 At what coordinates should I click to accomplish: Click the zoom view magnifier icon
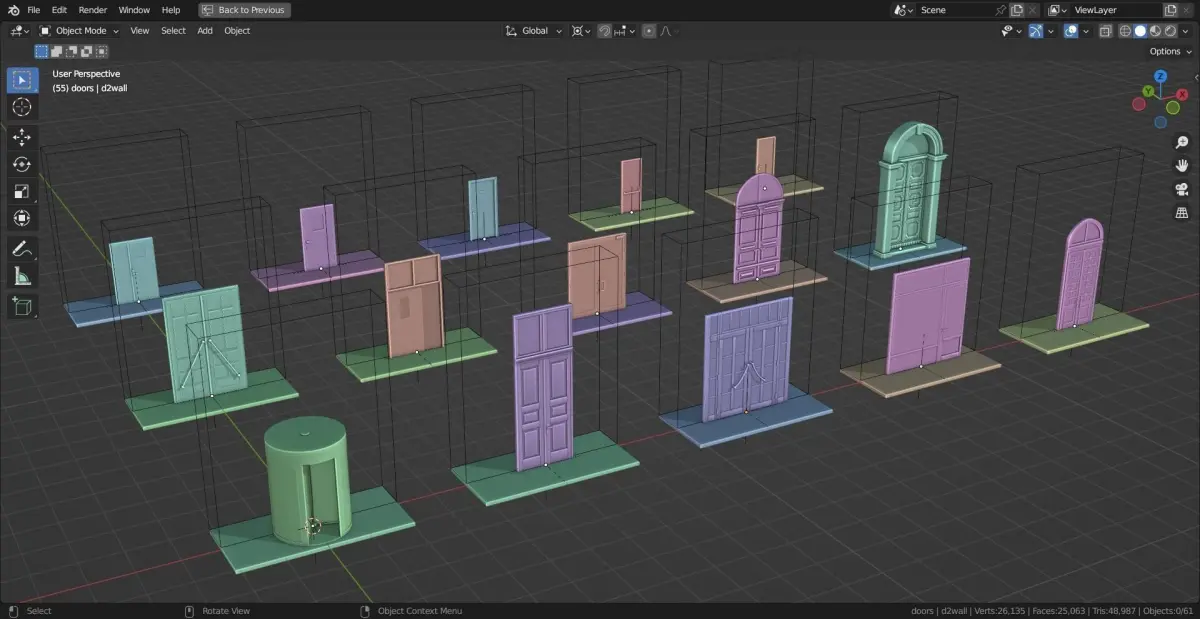[x=1181, y=143]
